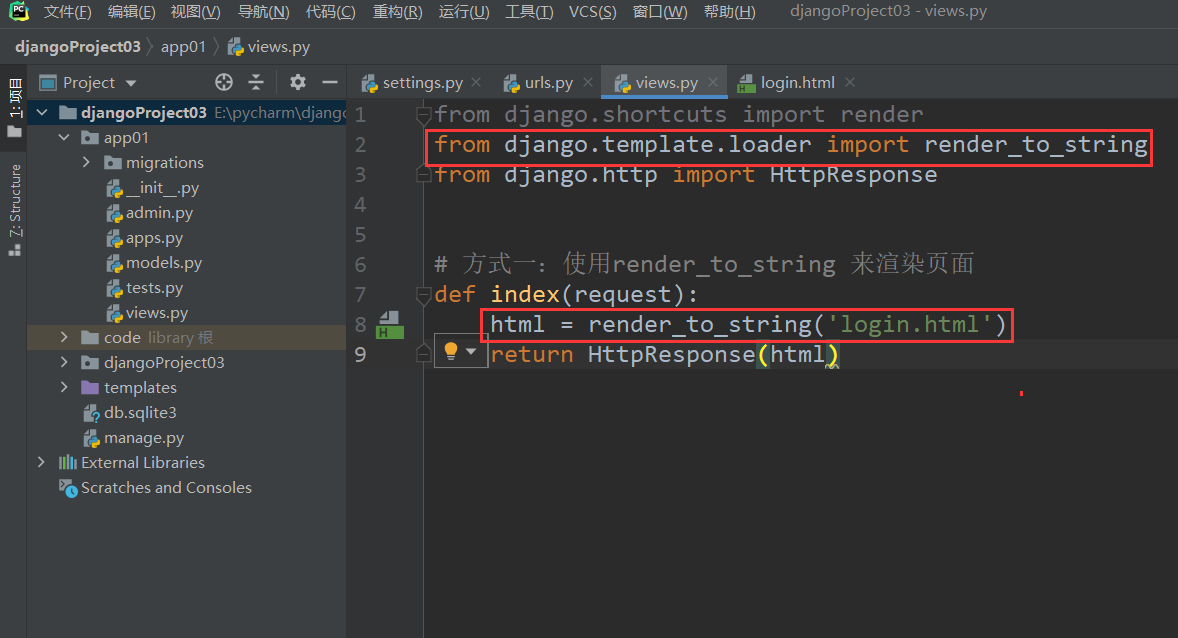Click the 'login.html' string on line 8

pos(909,324)
